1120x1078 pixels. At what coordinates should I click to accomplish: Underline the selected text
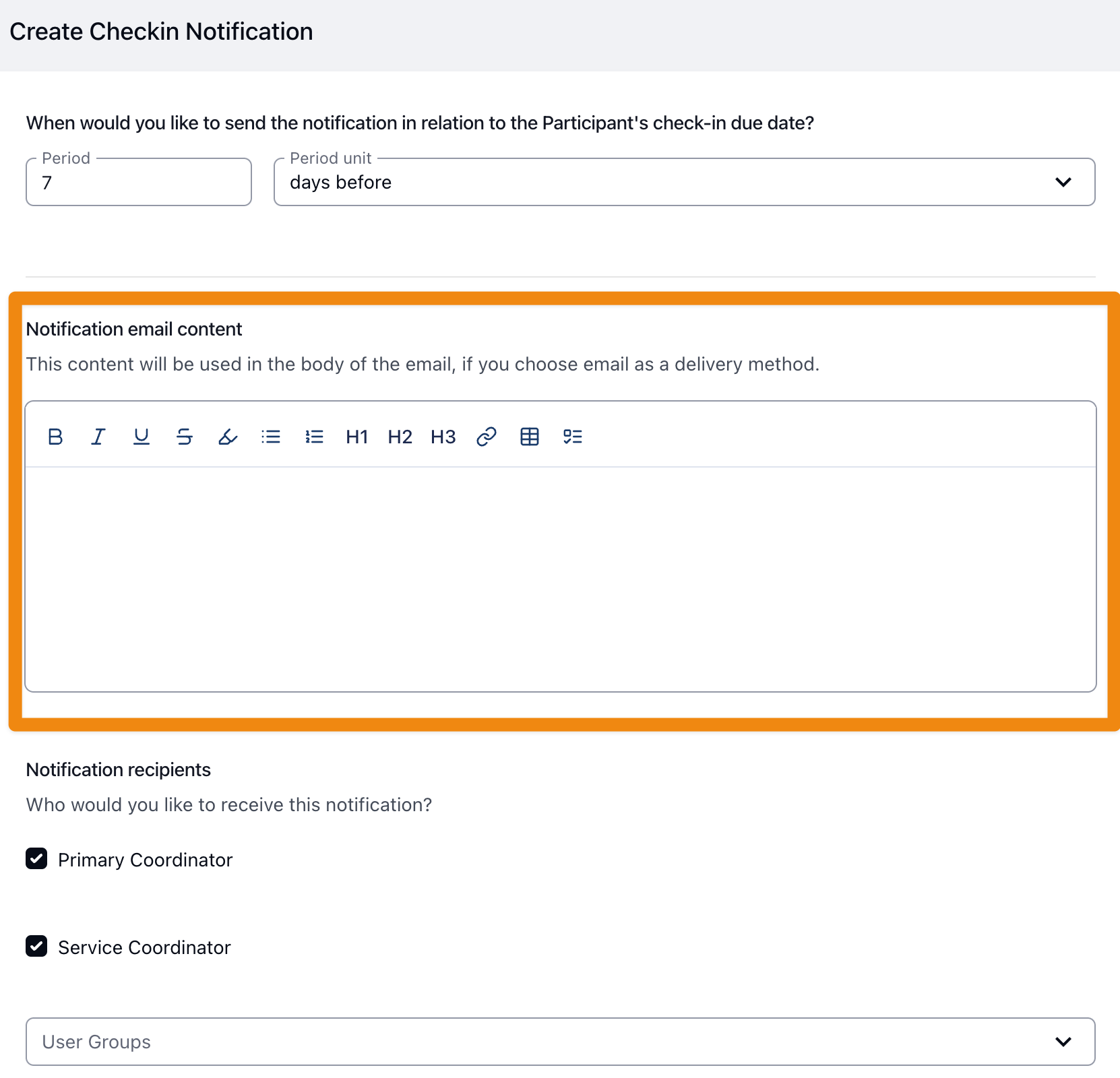pyautogui.click(x=142, y=437)
